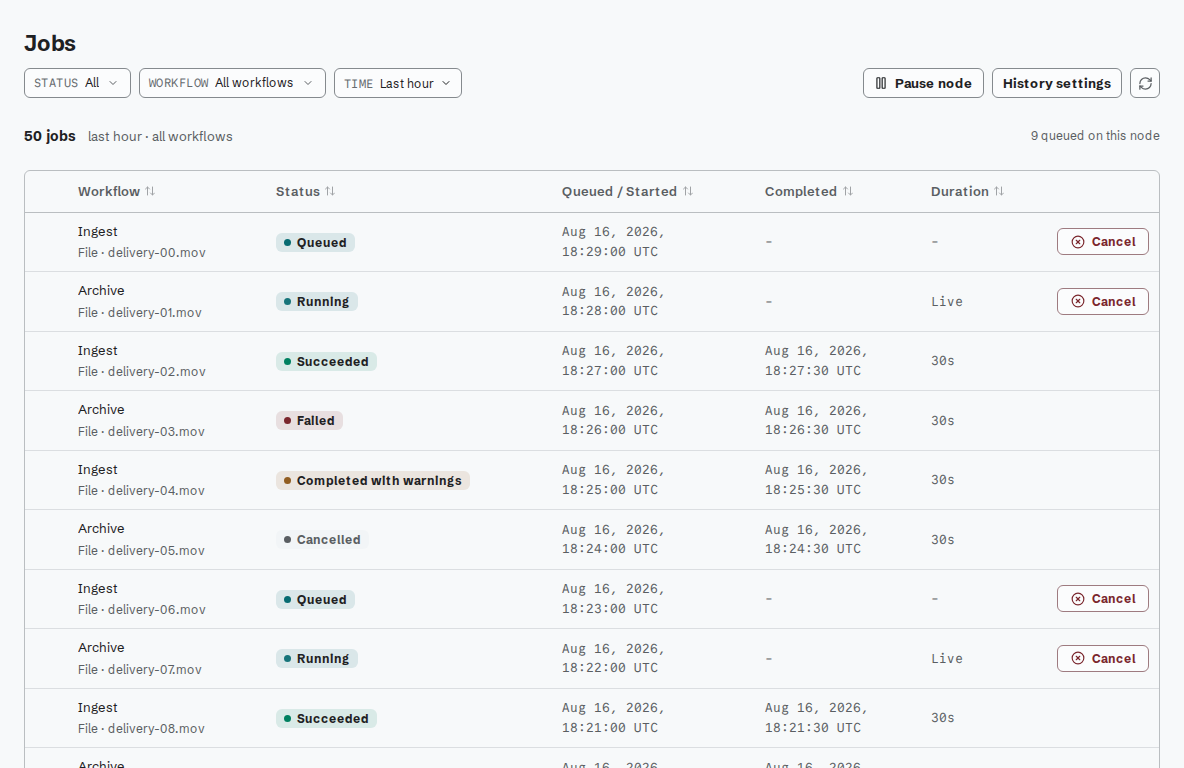The image size is (1184, 768).
Task: Click Succeeded status for delivery-02.mov
Action: tap(326, 362)
